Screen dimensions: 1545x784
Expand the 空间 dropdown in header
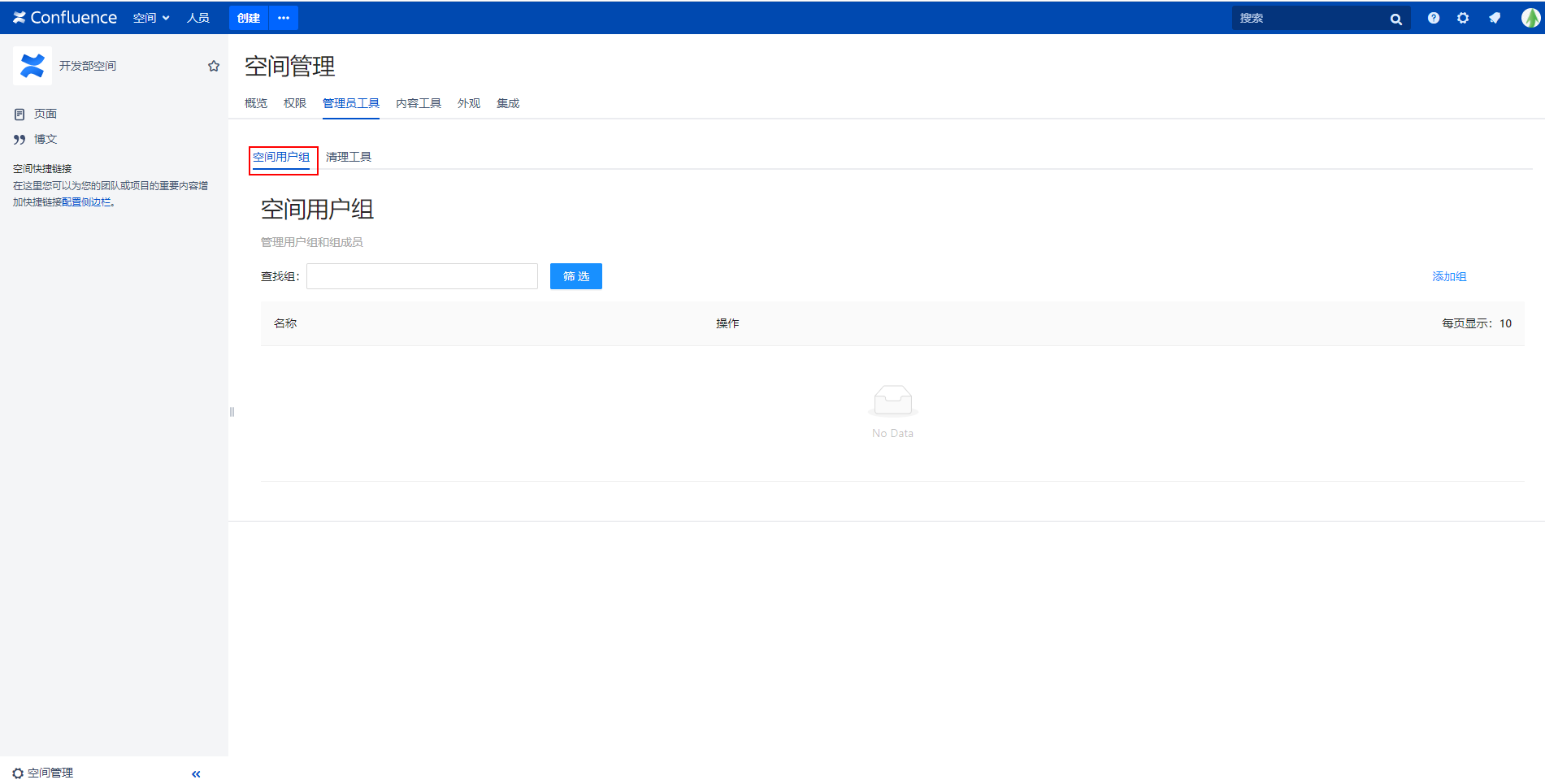(151, 18)
